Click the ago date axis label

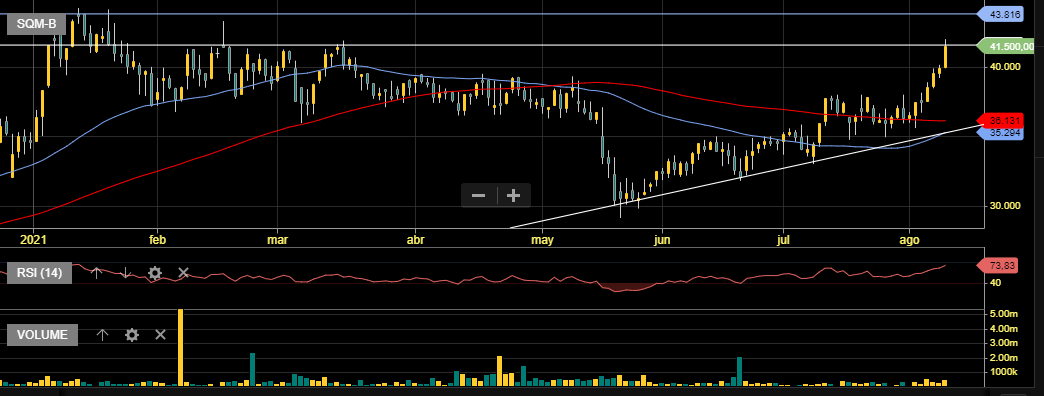(909, 240)
